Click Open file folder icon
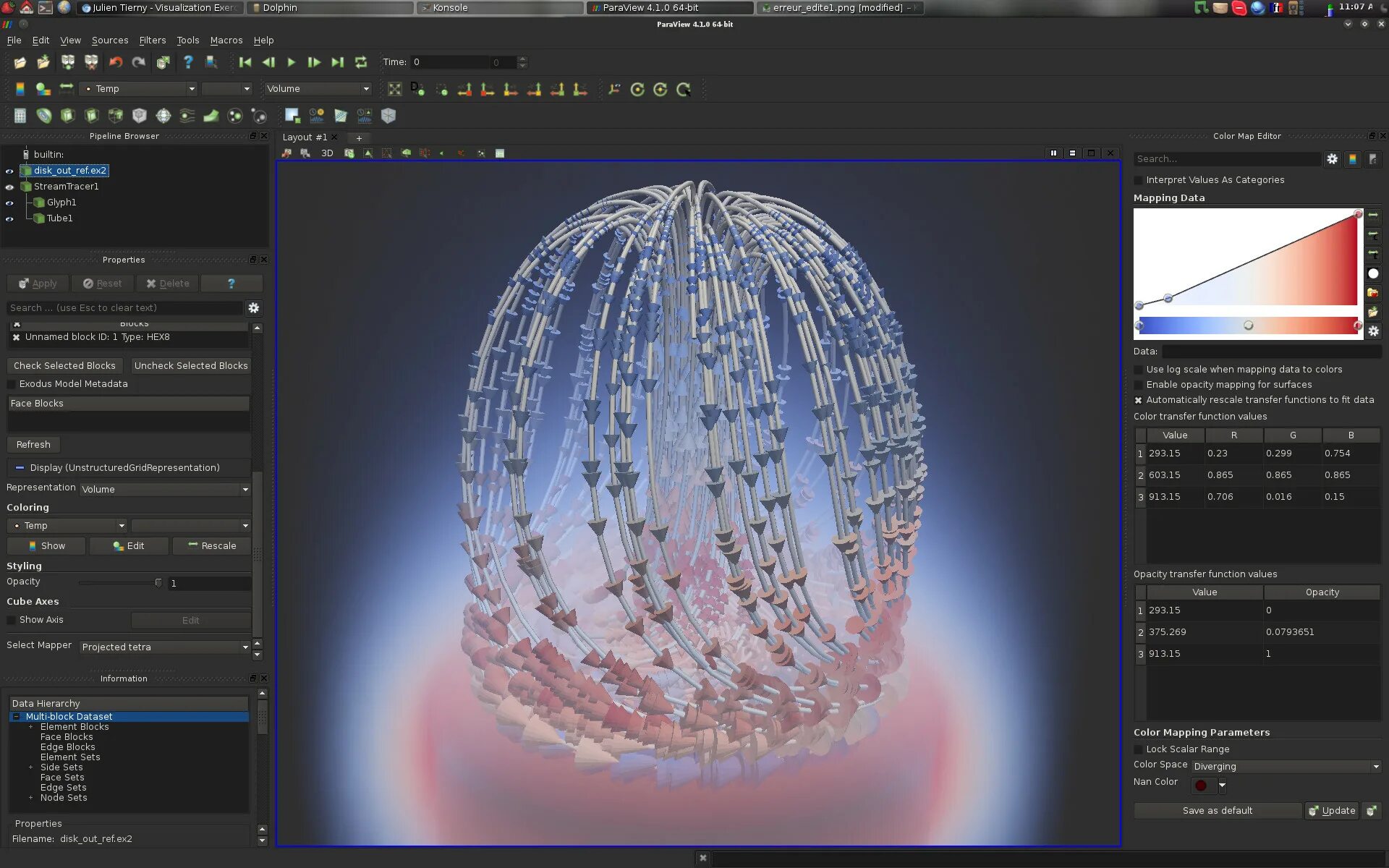This screenshot has height=868, width=1389. click(20, 62)
